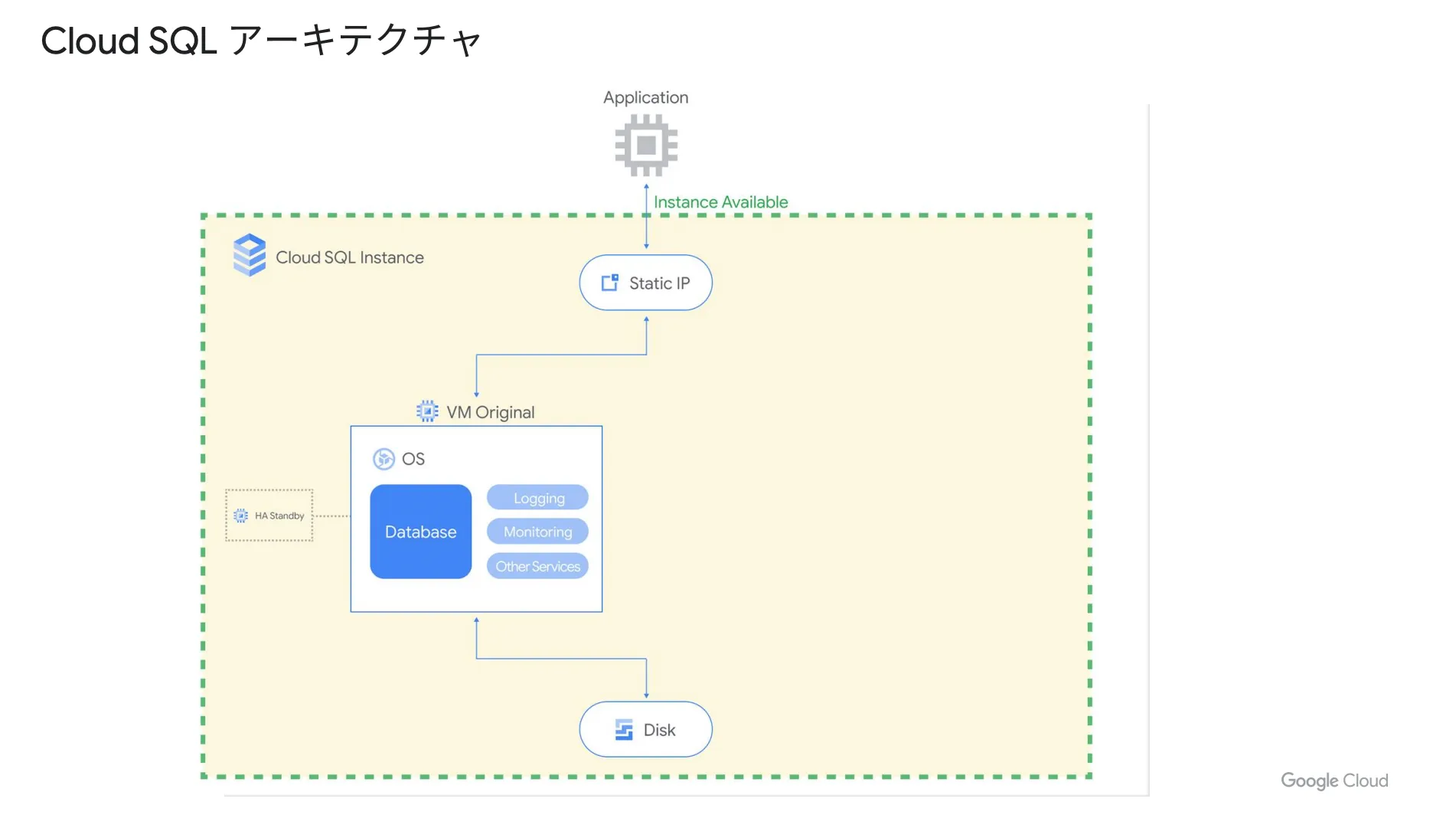1456x815 pixels.
Task: Click the VM Original chip icon
Action: [x=427, y=411]
